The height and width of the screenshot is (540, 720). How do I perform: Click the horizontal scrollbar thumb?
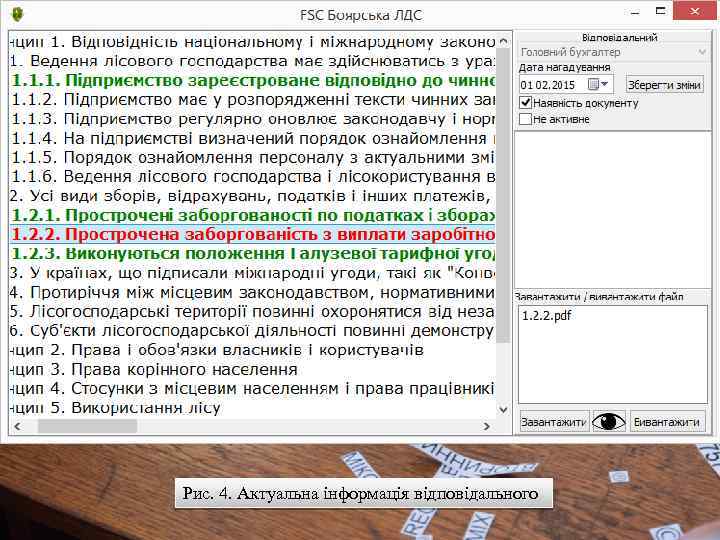pos(87,426)
